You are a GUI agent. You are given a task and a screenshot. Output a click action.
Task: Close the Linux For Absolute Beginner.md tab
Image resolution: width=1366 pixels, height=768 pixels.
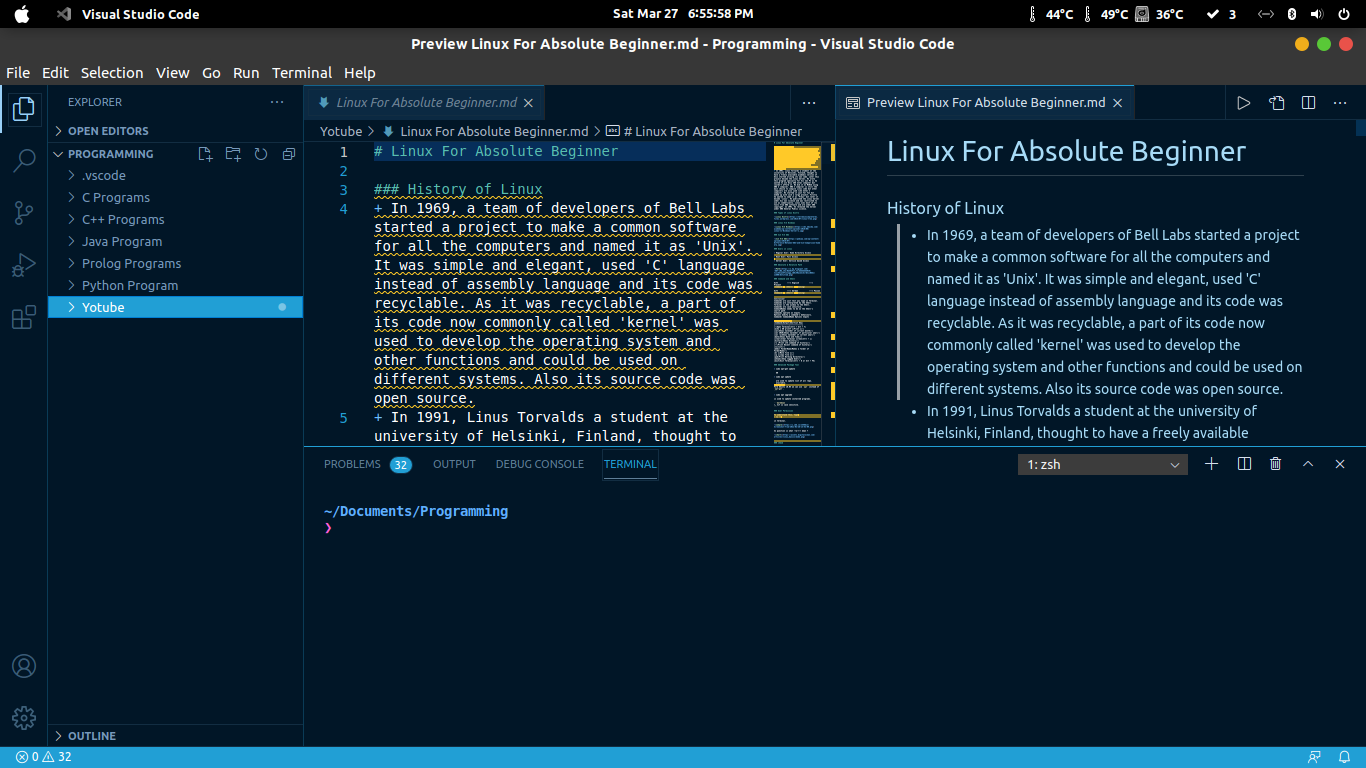pos(529,102)
